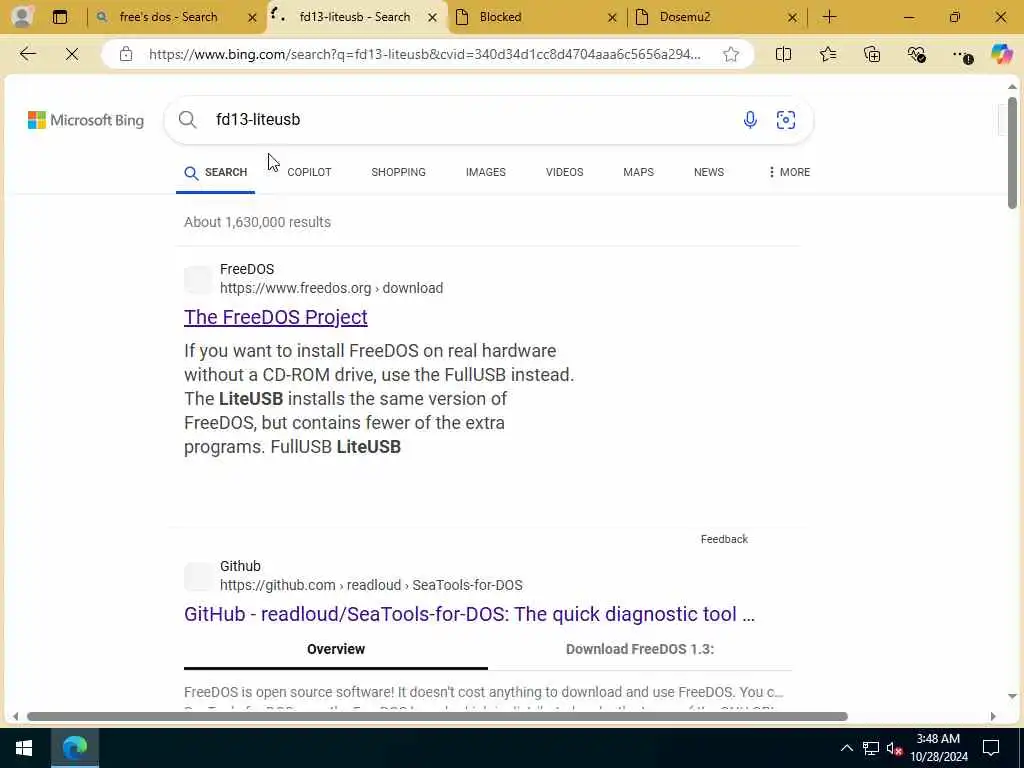This screenshot has height=768, width=1024.
Task: Click the scroll up arrow
Action: point(1012,87)
